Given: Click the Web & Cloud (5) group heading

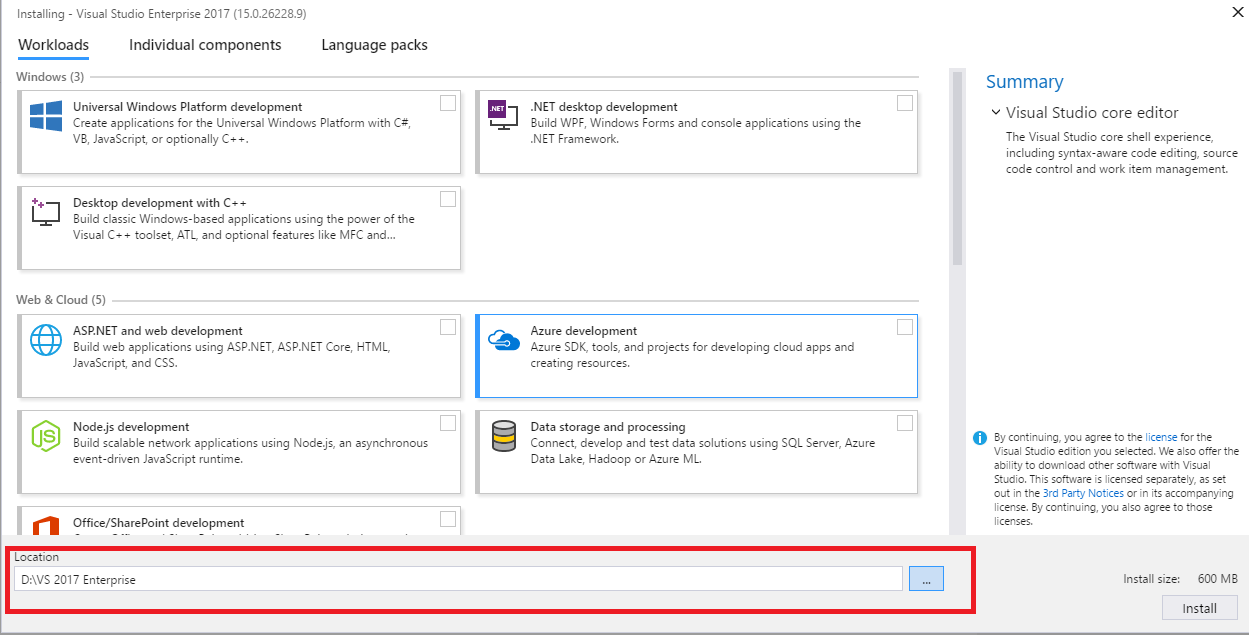Looking at the screenshot, I should pyautogui.click(x=61, y=300).
